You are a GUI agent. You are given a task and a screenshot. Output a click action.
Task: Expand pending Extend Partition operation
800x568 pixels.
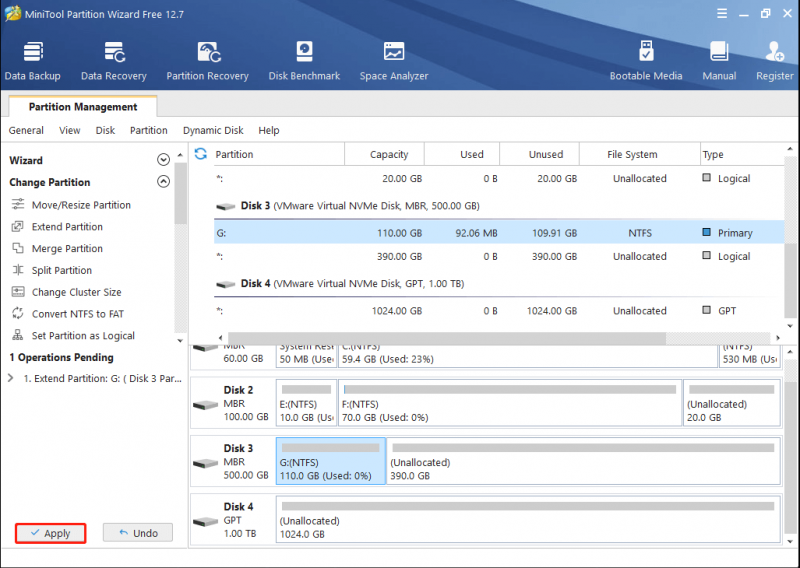11,378
